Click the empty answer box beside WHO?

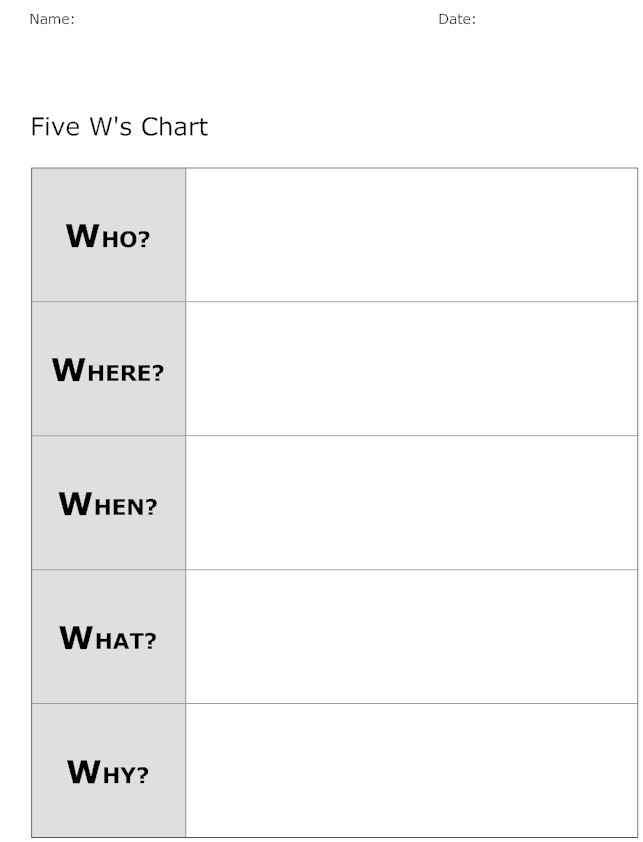pyautogui.click(x=411, y=235)
